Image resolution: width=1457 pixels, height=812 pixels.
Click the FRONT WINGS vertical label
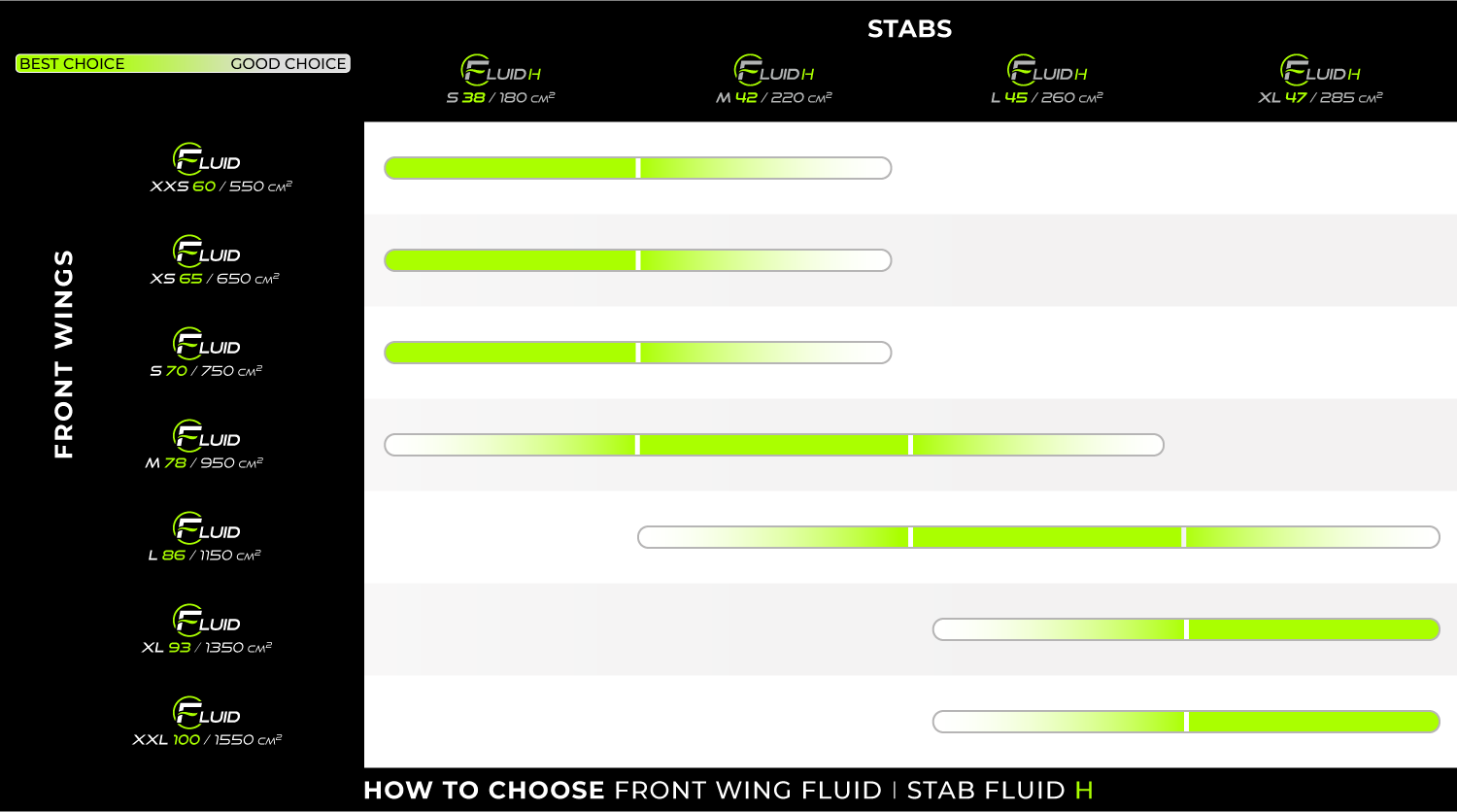point(64,354)
